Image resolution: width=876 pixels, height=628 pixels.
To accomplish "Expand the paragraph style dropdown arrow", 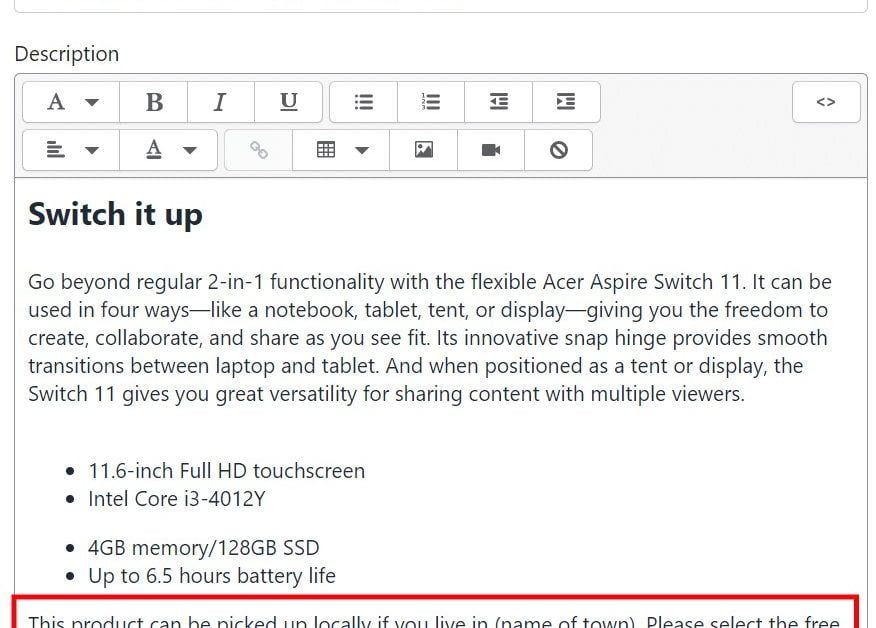I will (x=92, y=102).
